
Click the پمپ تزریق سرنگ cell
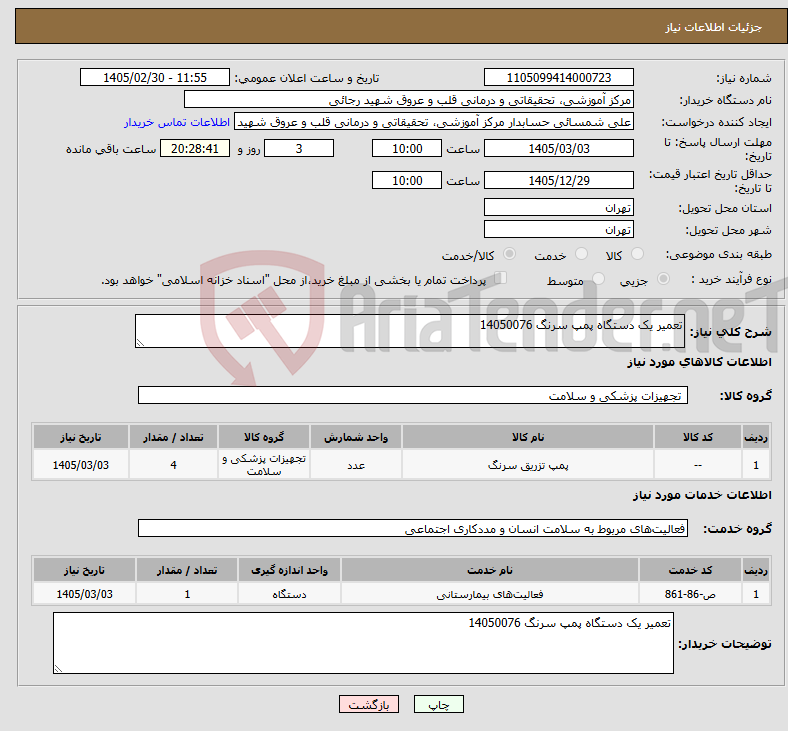528,465
